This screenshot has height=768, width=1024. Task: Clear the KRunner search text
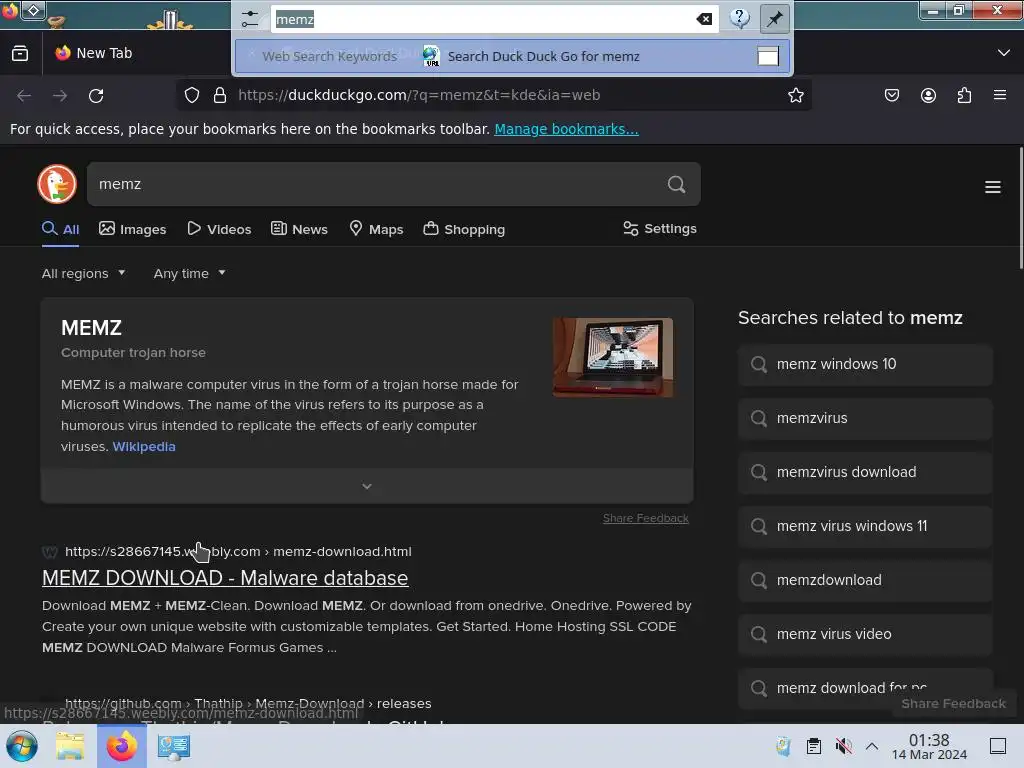[704, 19]
